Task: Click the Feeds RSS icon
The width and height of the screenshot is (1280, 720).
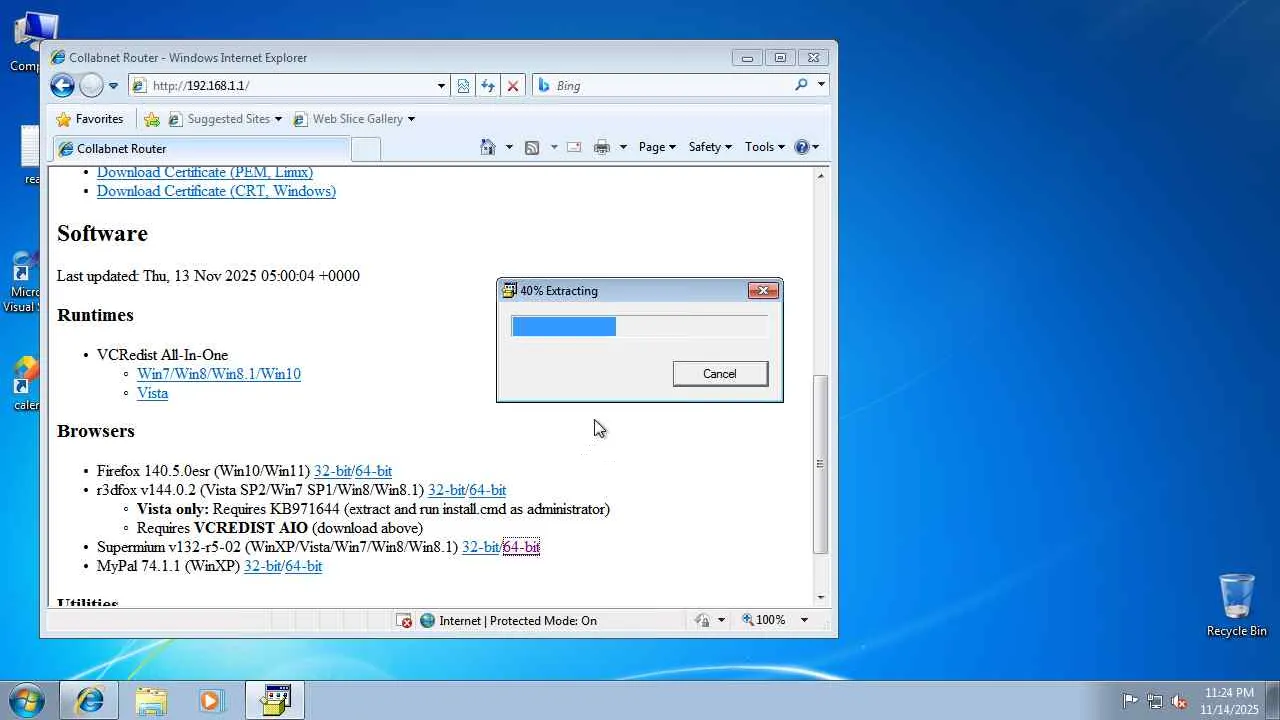Action: point(532,147)
